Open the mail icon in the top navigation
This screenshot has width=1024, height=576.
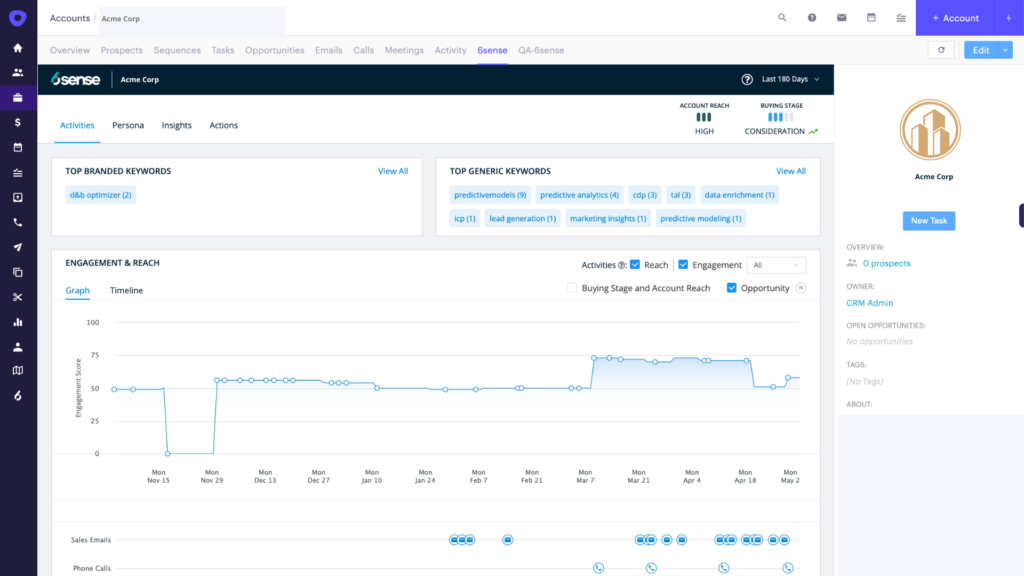pyautogui.click(x=841, y=17)
